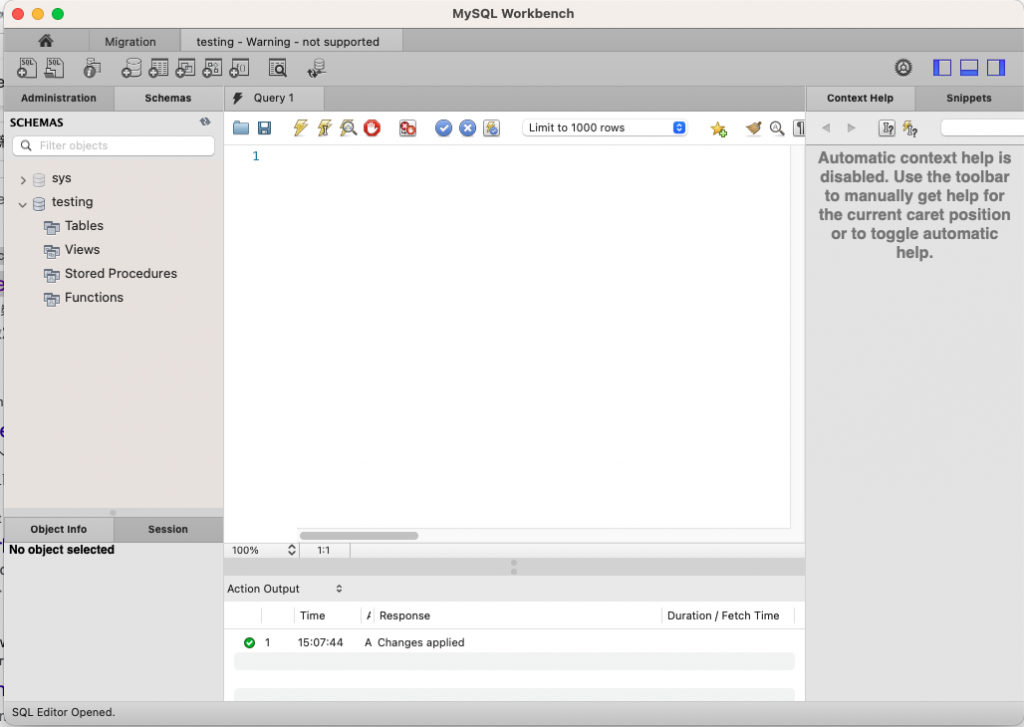Open the object inspector toolbar icon

[92, 68]
